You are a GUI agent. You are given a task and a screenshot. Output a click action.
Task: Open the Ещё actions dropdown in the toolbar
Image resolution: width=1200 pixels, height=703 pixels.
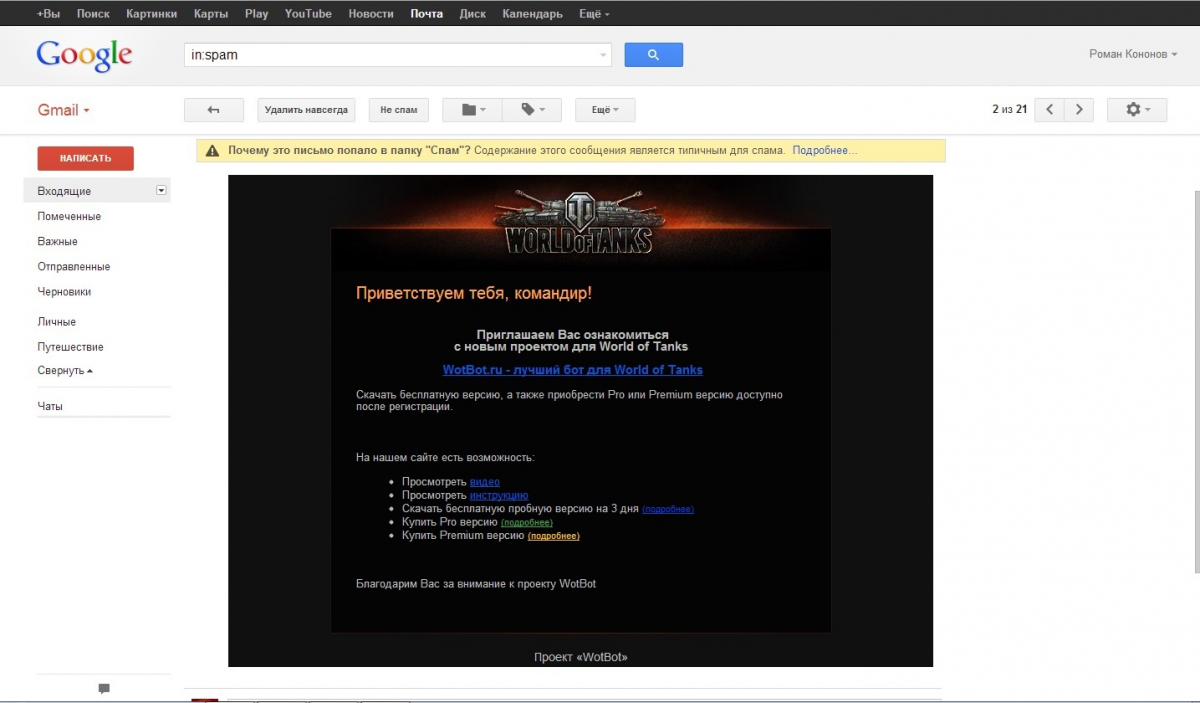[x=605, y=110]
